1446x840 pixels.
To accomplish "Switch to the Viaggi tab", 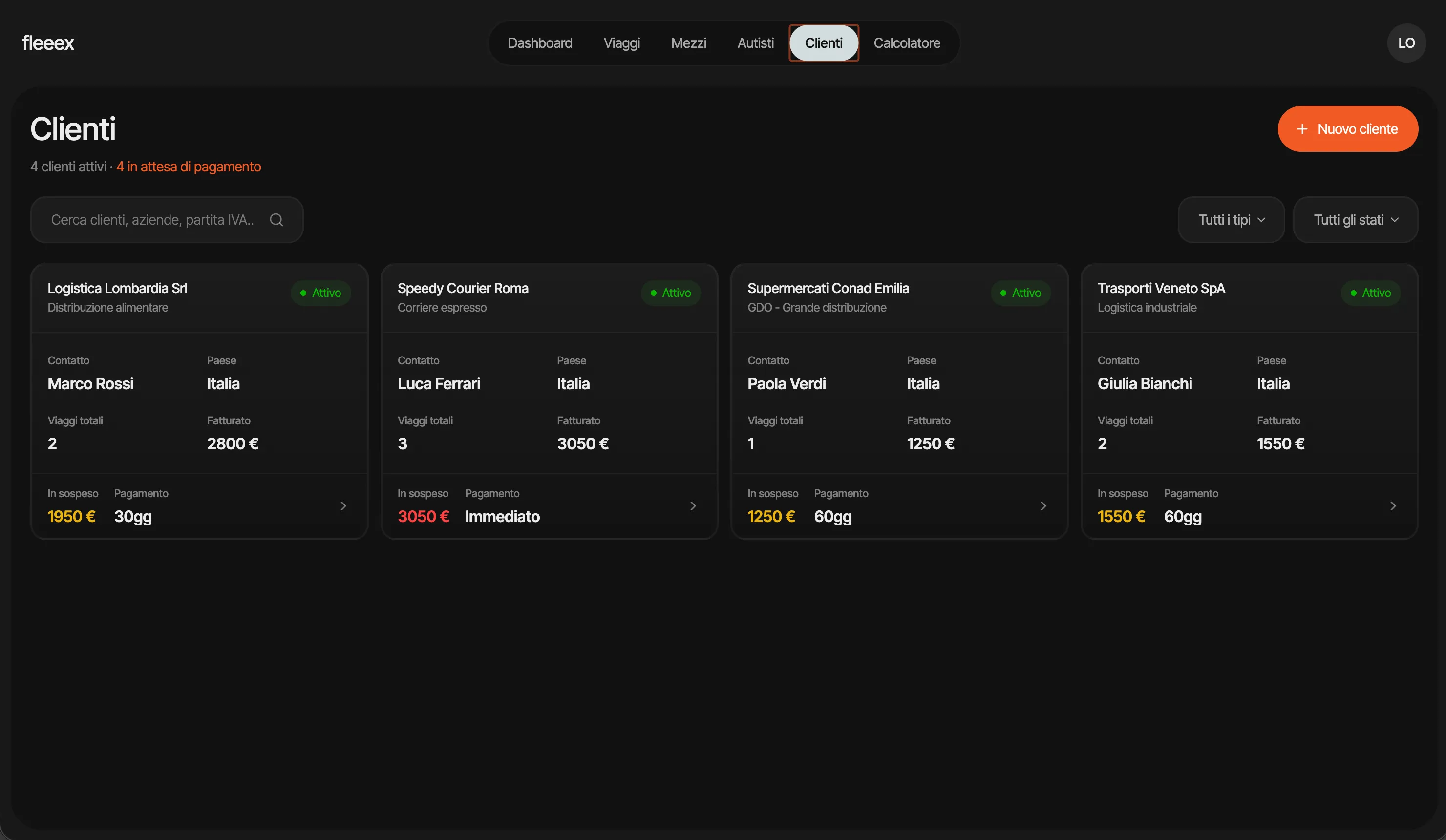I will (x=621, y=43).
